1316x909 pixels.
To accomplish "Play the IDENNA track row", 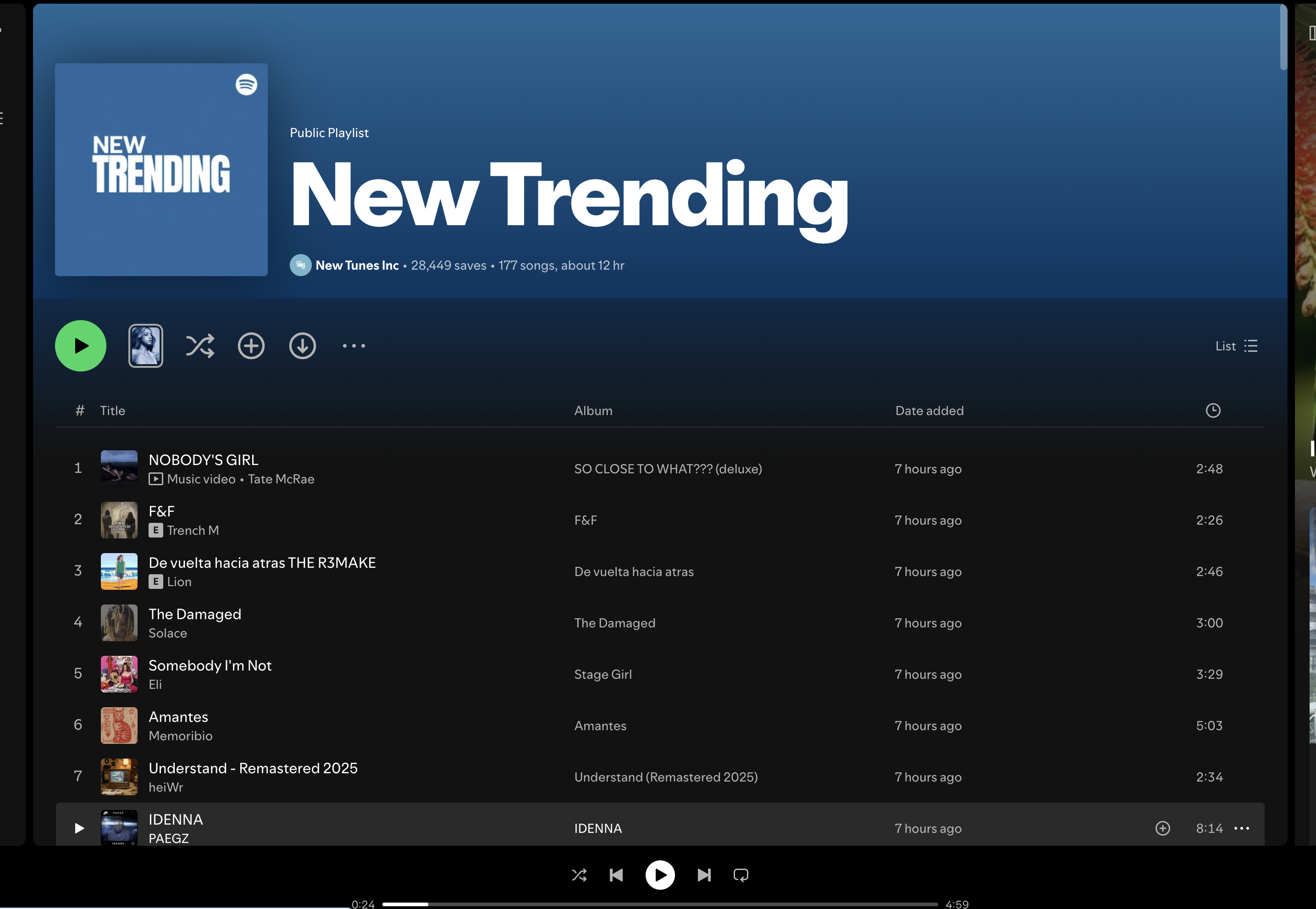I will (79, 828).
